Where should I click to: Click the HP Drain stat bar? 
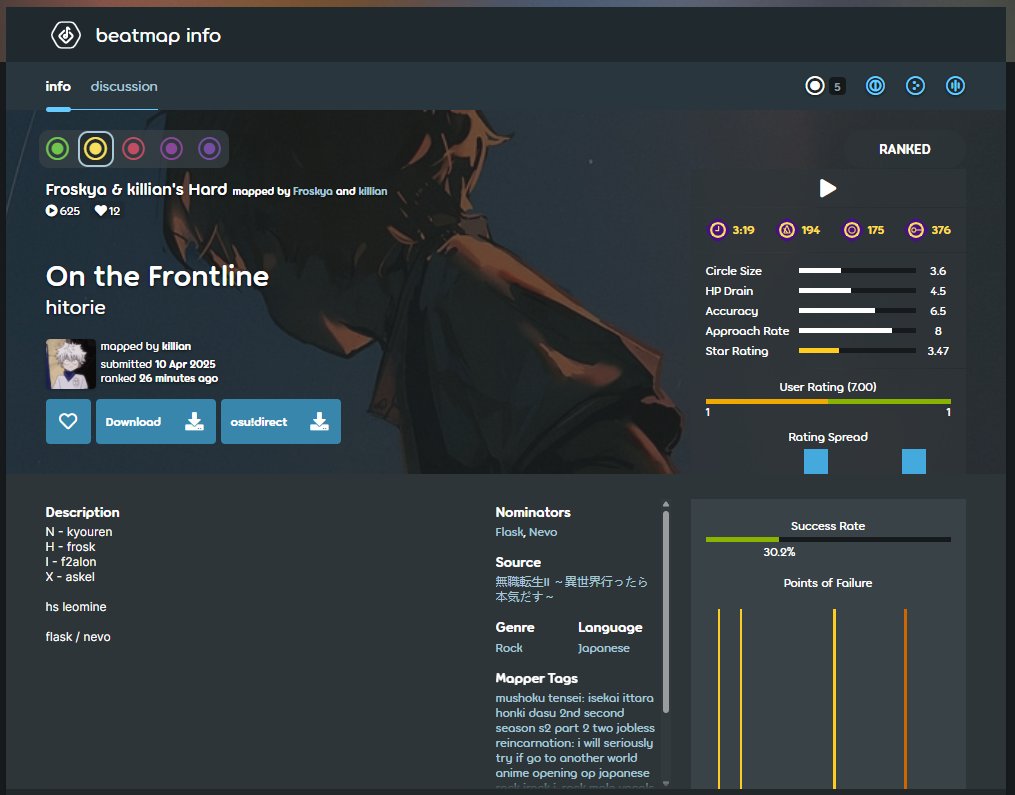point(857,291)
